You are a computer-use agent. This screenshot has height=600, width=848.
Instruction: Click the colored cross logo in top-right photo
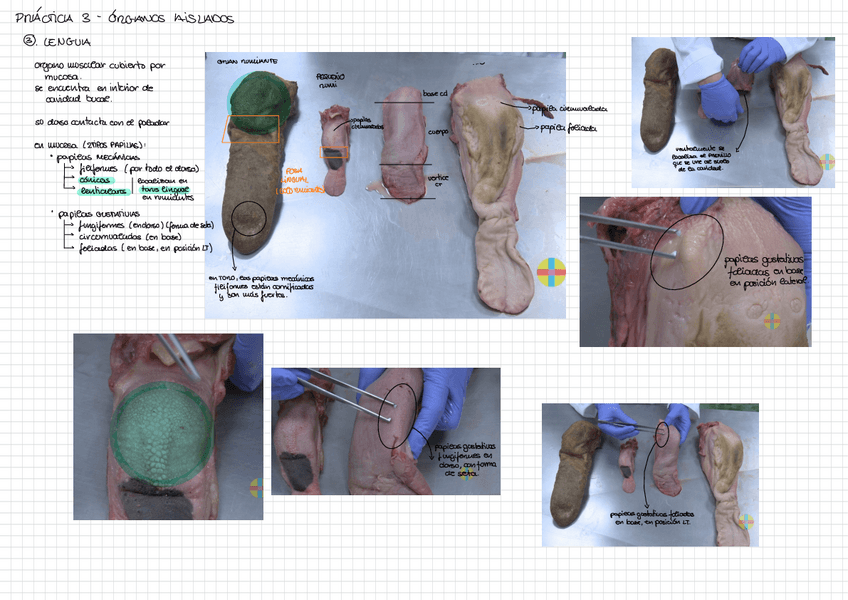pos(826,161)
